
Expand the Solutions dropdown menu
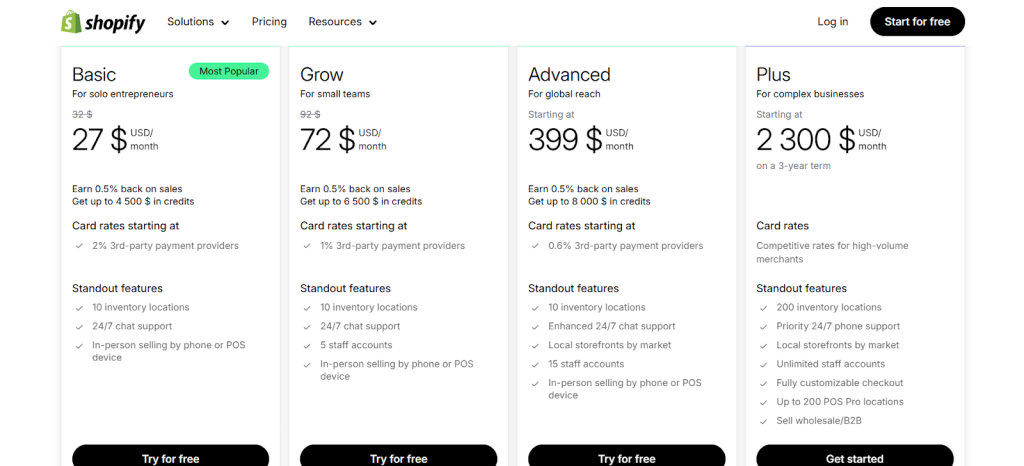(197, 22)
